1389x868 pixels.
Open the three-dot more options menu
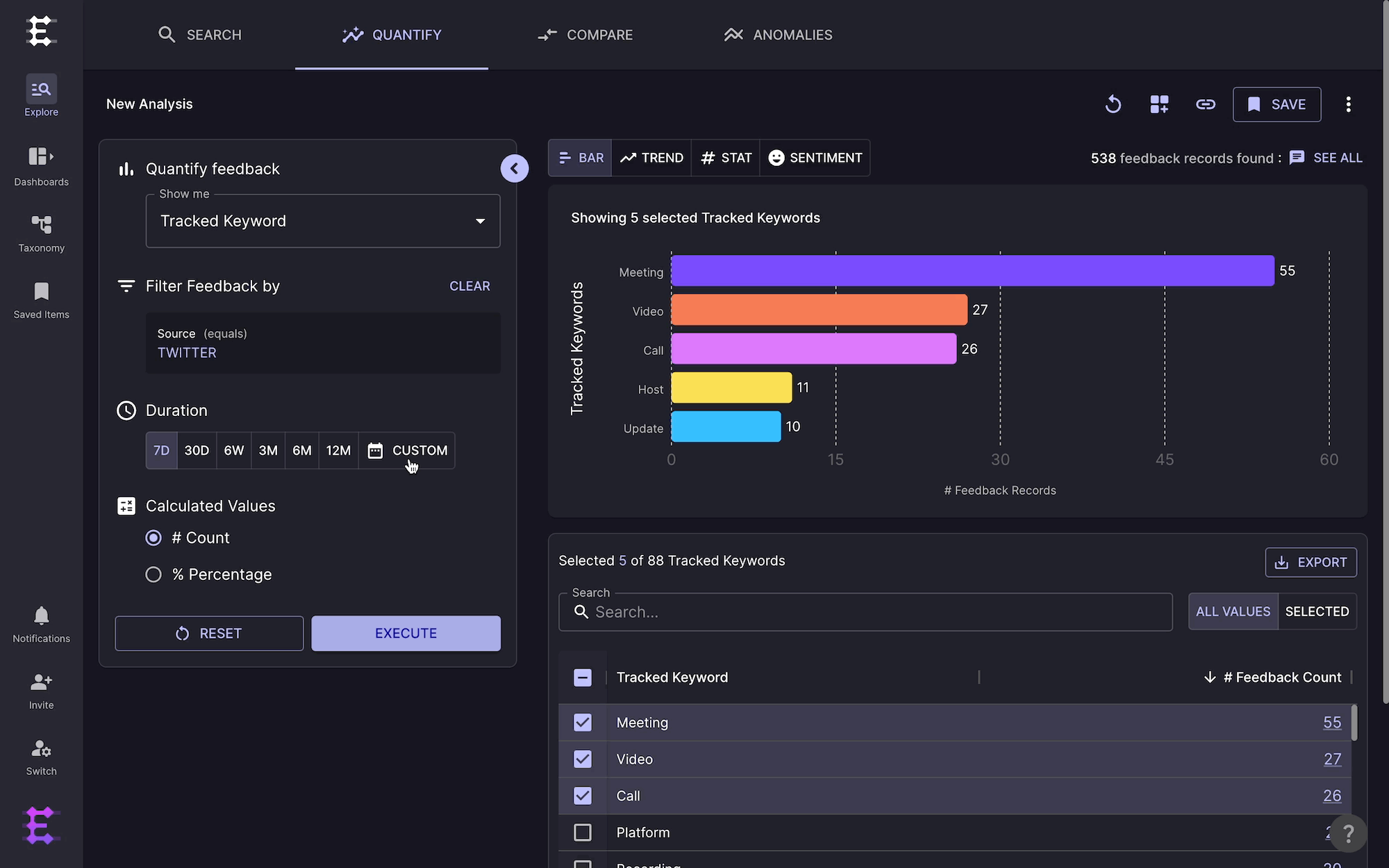pos(1349,104)
